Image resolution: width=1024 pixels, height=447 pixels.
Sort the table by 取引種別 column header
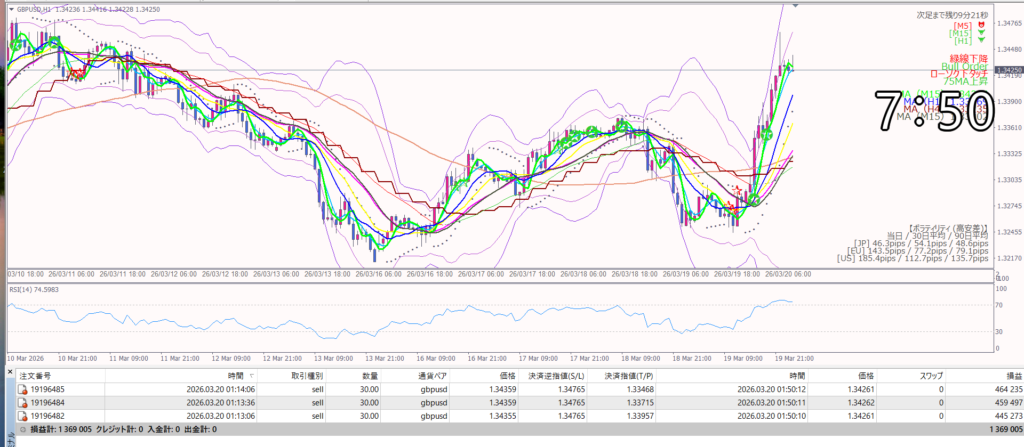pos(306,374)
